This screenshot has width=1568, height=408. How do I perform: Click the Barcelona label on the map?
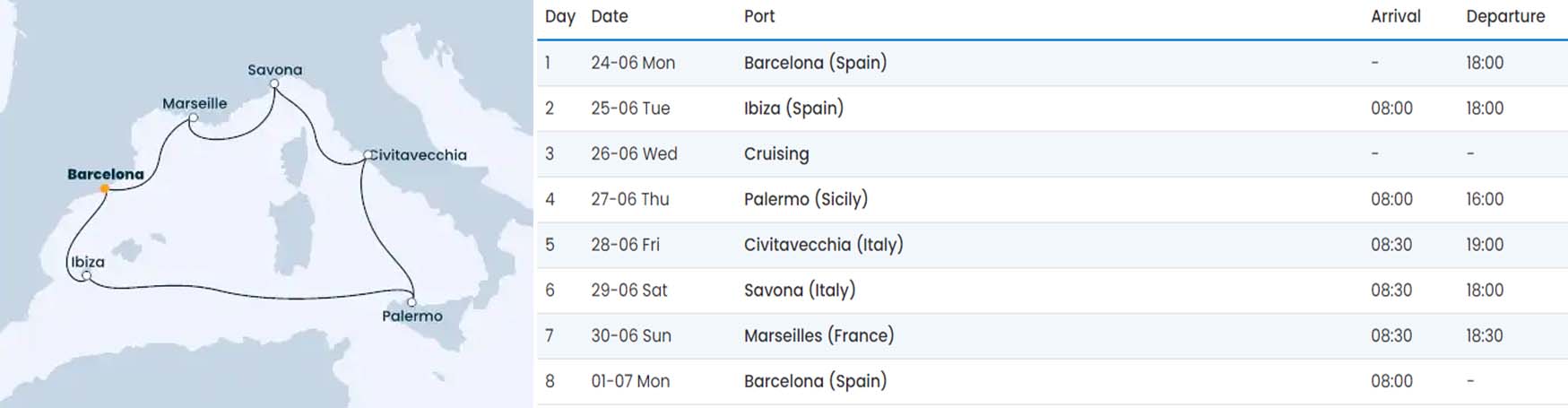pos(106,174)
